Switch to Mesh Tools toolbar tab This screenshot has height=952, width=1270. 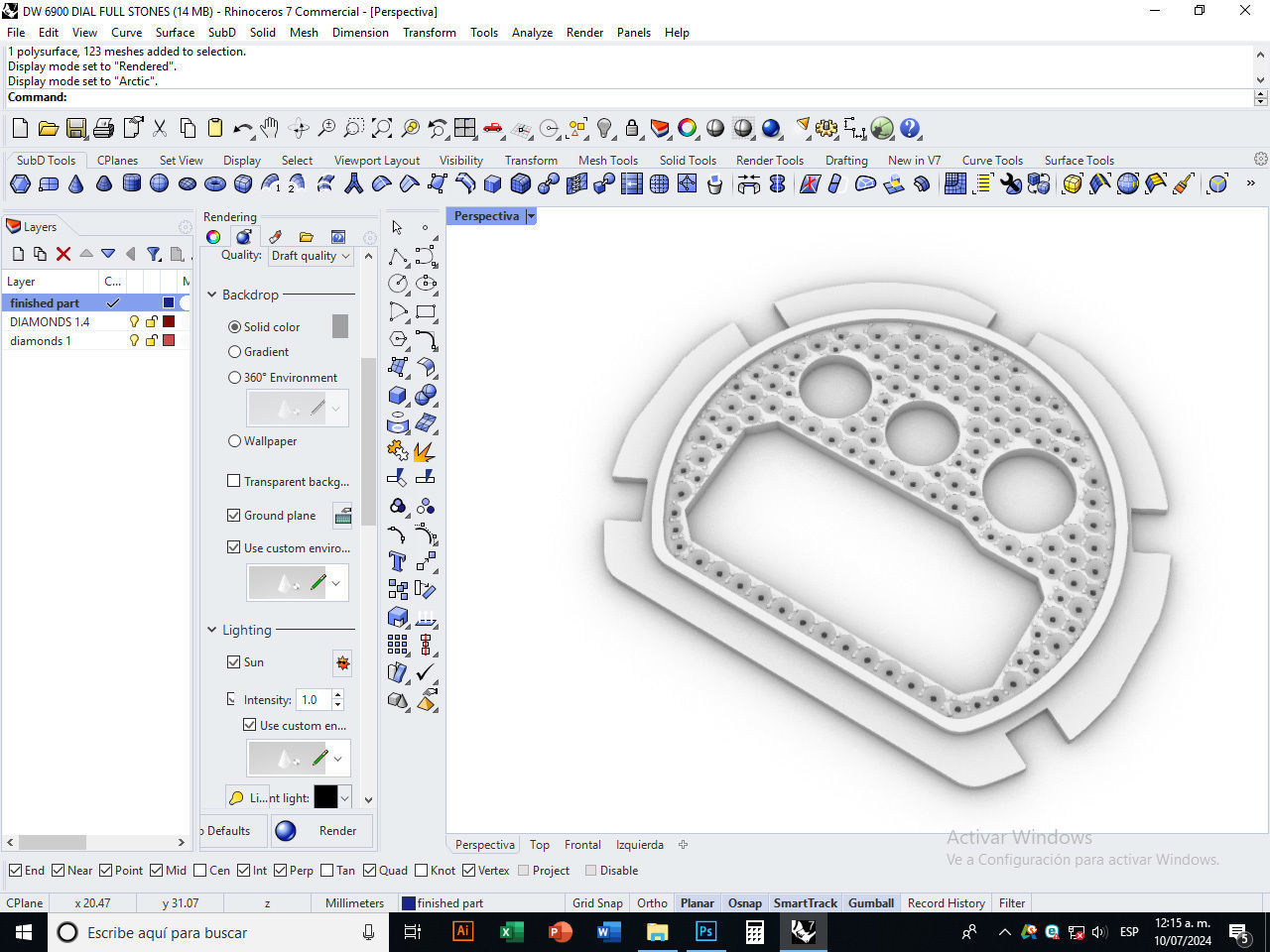(608, 160)
